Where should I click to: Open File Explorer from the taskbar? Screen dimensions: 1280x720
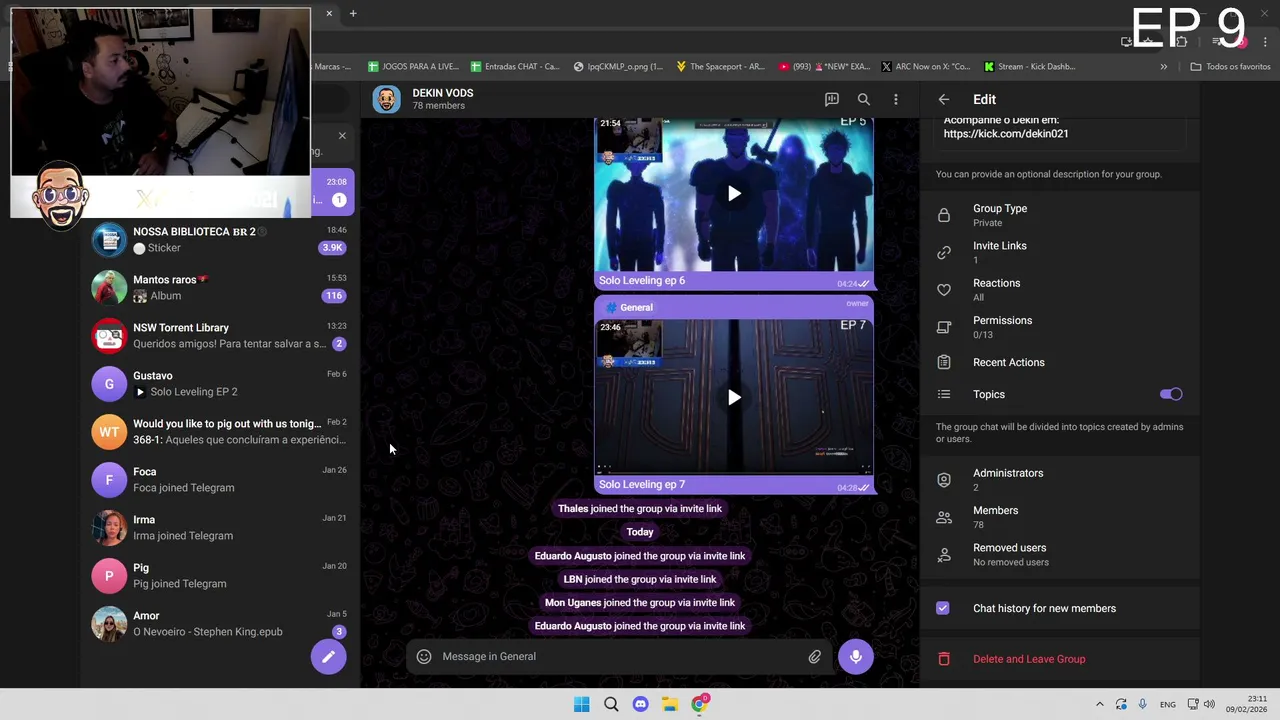pos(670,704)
